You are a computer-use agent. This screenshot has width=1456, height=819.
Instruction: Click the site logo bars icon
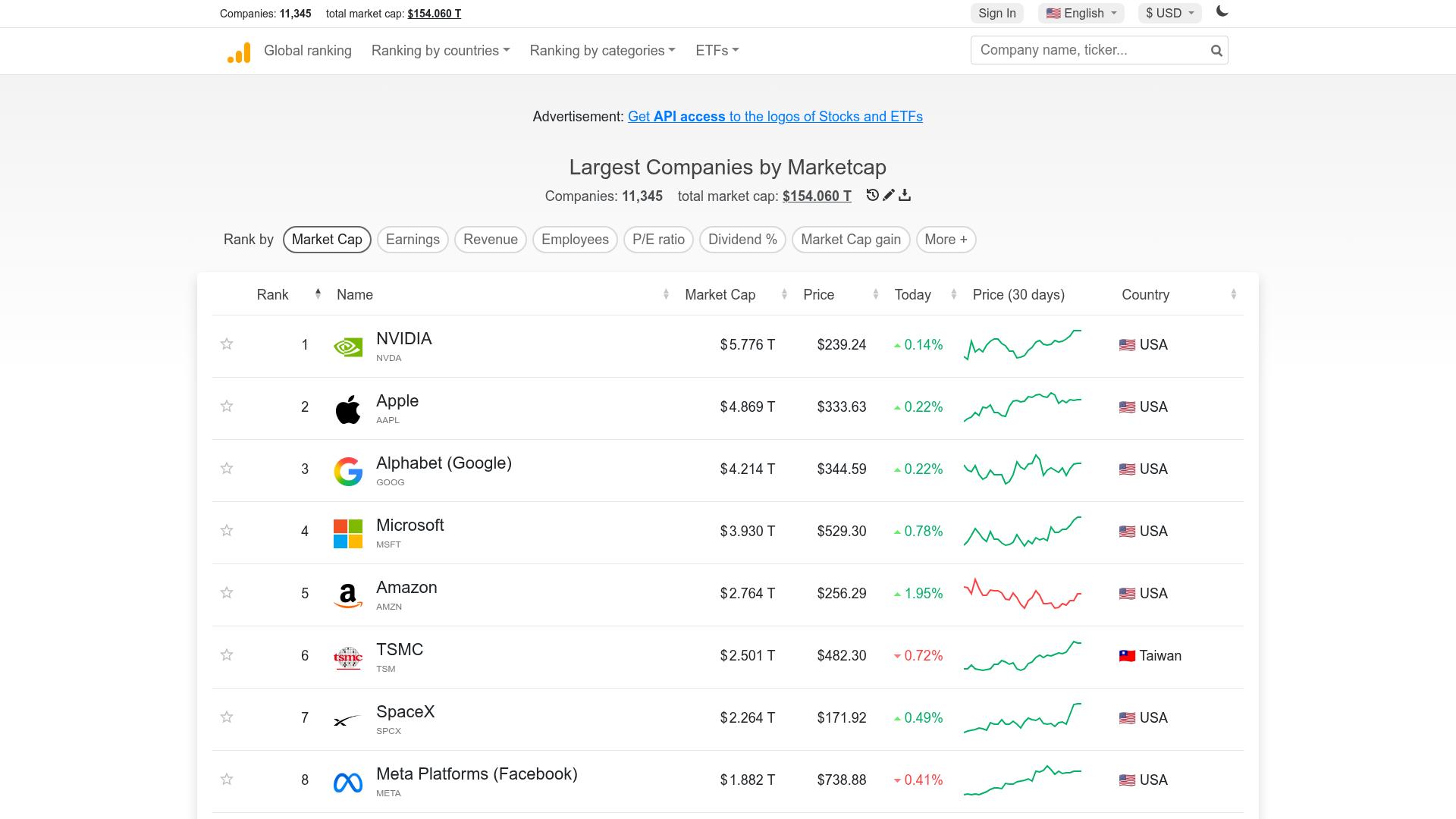239,52
